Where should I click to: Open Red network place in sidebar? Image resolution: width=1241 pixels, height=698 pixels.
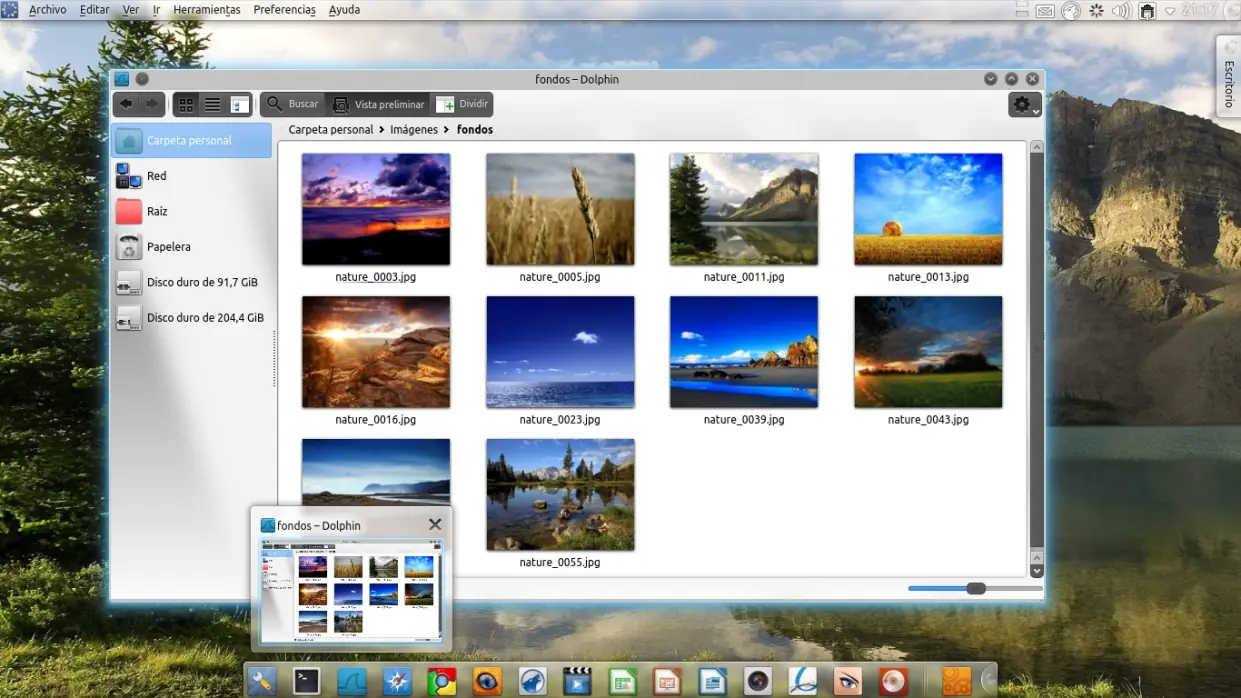156,176
